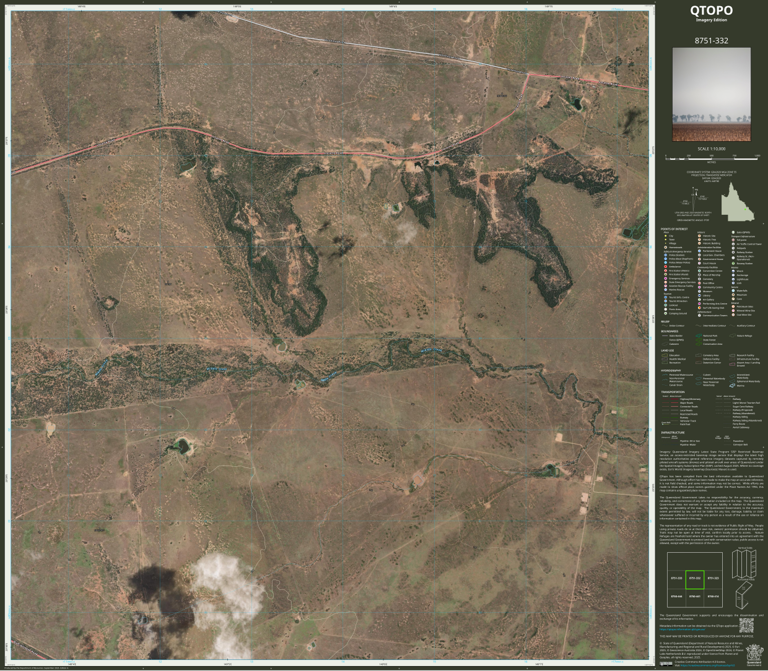Click the 'LAND USE' legend heading

668,351
